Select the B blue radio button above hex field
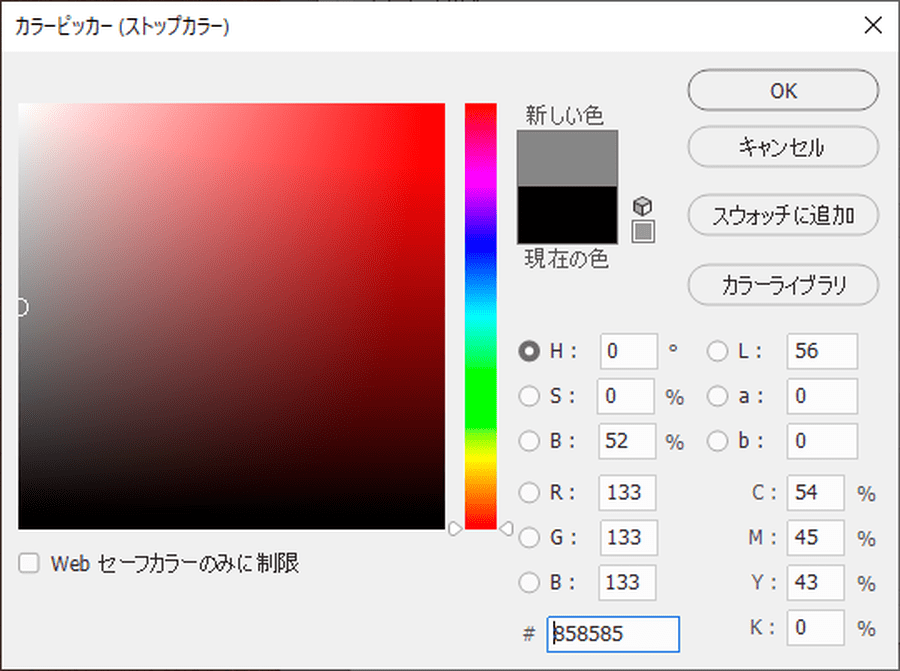The image size is (900, 671). pyautogui.click(x=529, y=582)
